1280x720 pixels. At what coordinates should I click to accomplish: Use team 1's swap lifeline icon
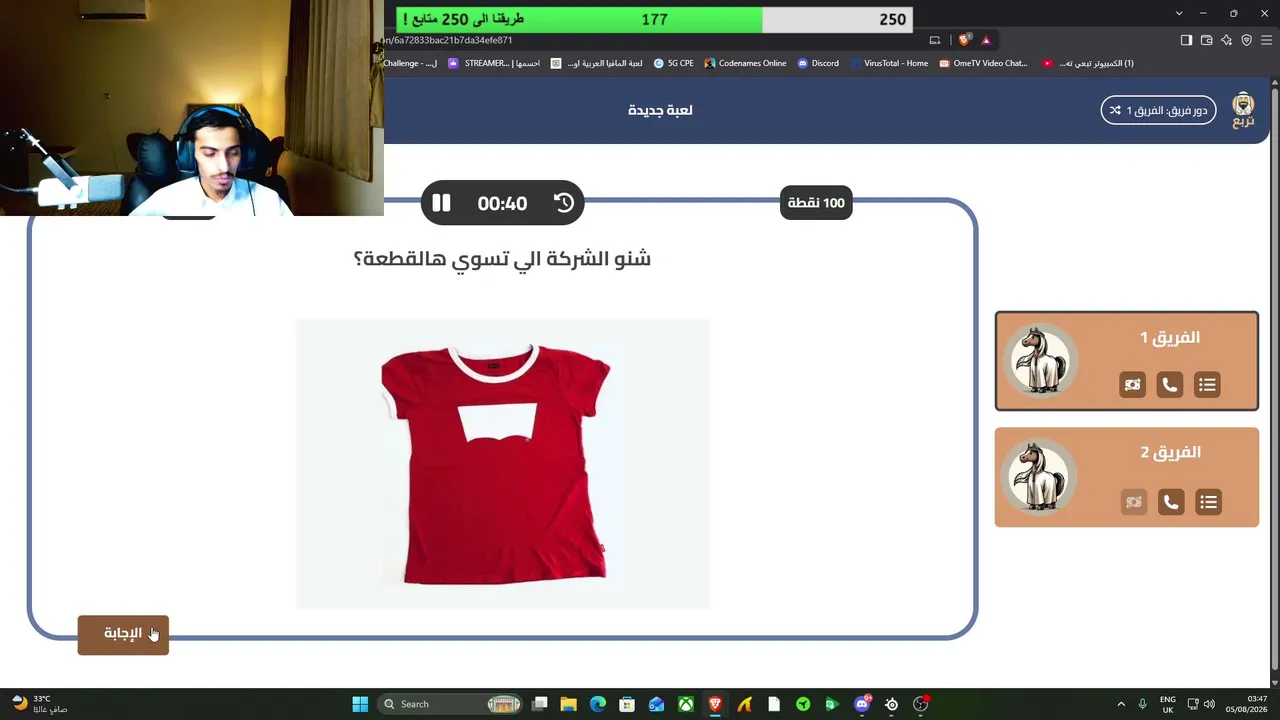coord(1132,385)
